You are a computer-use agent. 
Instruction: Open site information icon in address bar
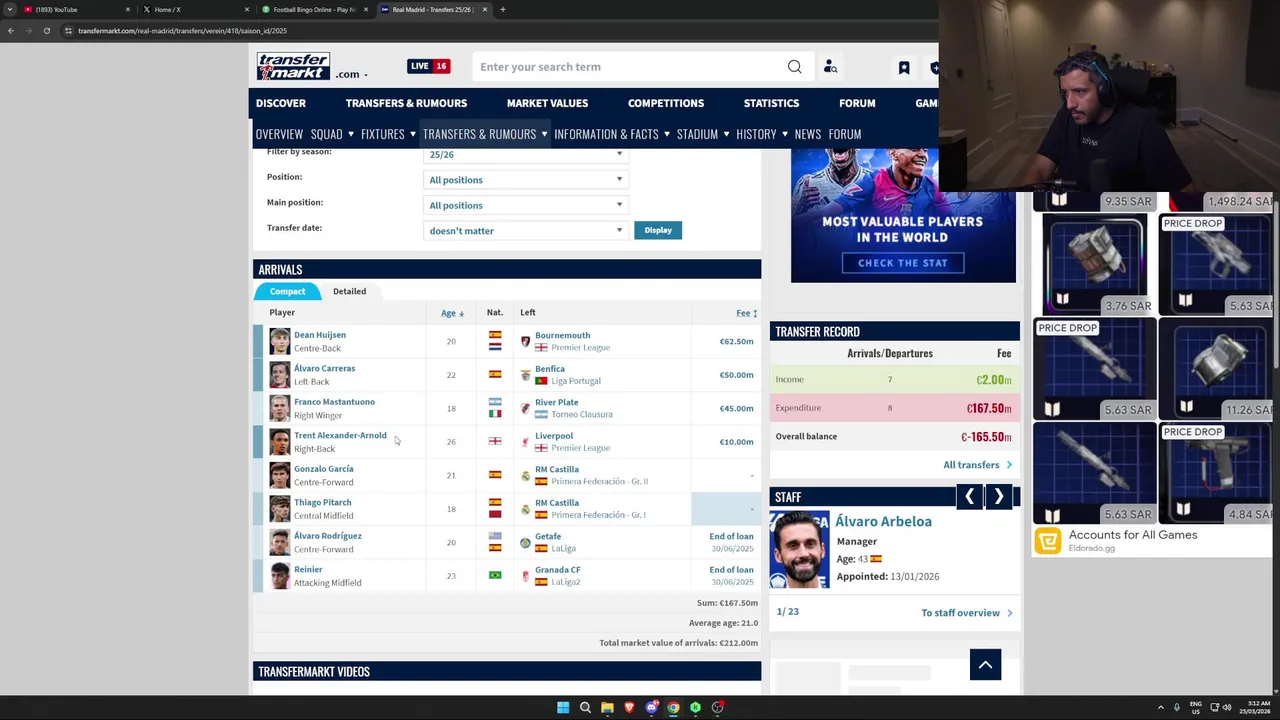(68, 31)
